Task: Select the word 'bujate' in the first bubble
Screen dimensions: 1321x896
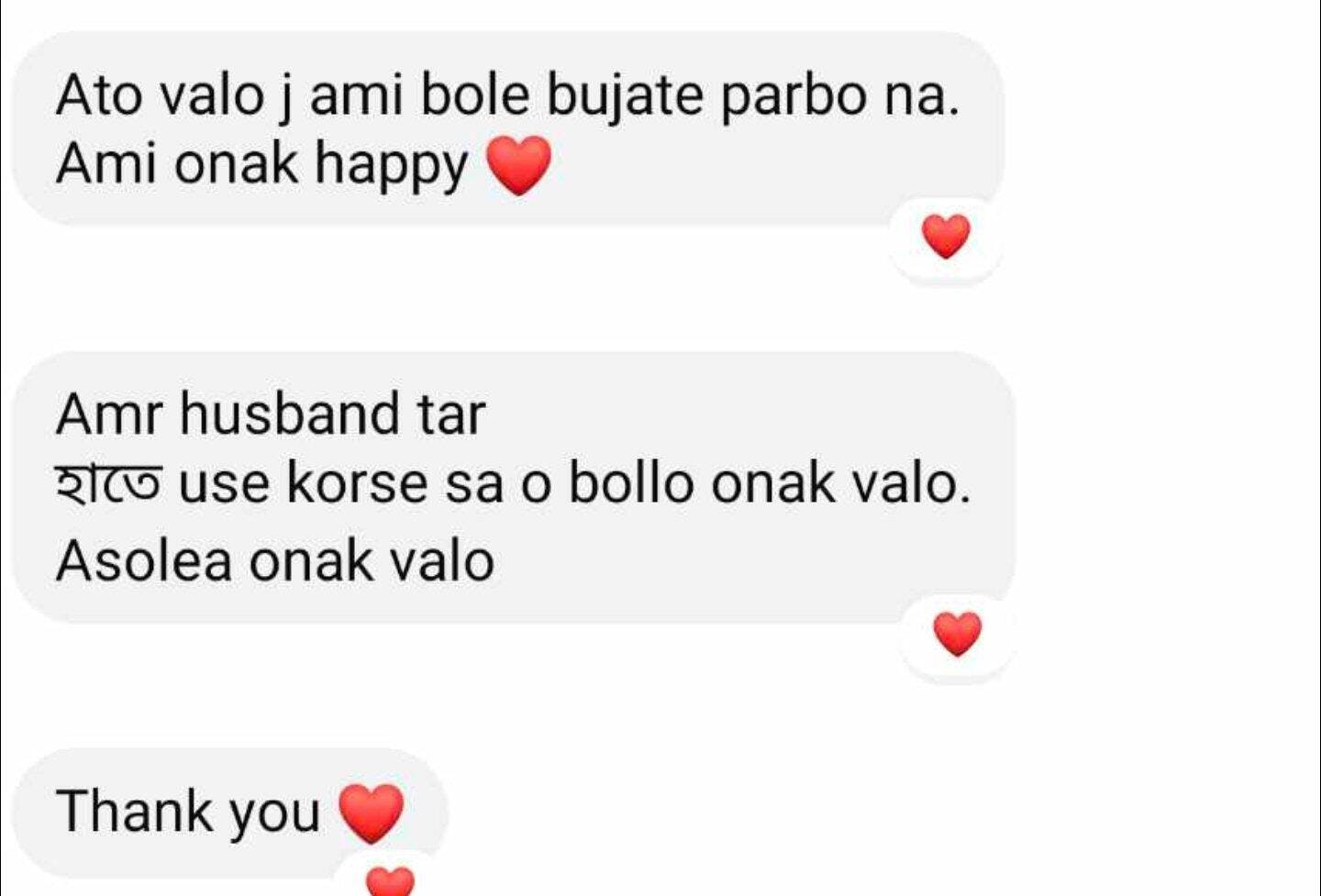Action: (x=626, y=95)
